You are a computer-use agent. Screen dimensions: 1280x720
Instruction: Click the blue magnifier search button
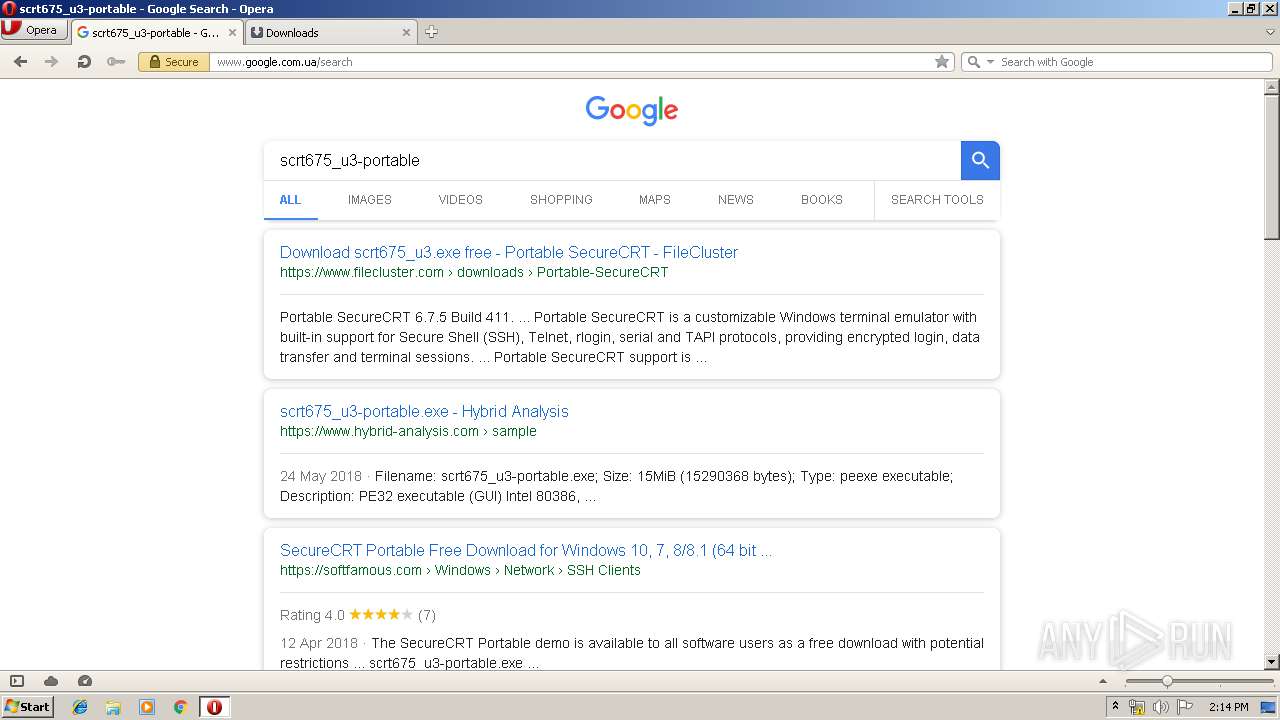[980, 160]
